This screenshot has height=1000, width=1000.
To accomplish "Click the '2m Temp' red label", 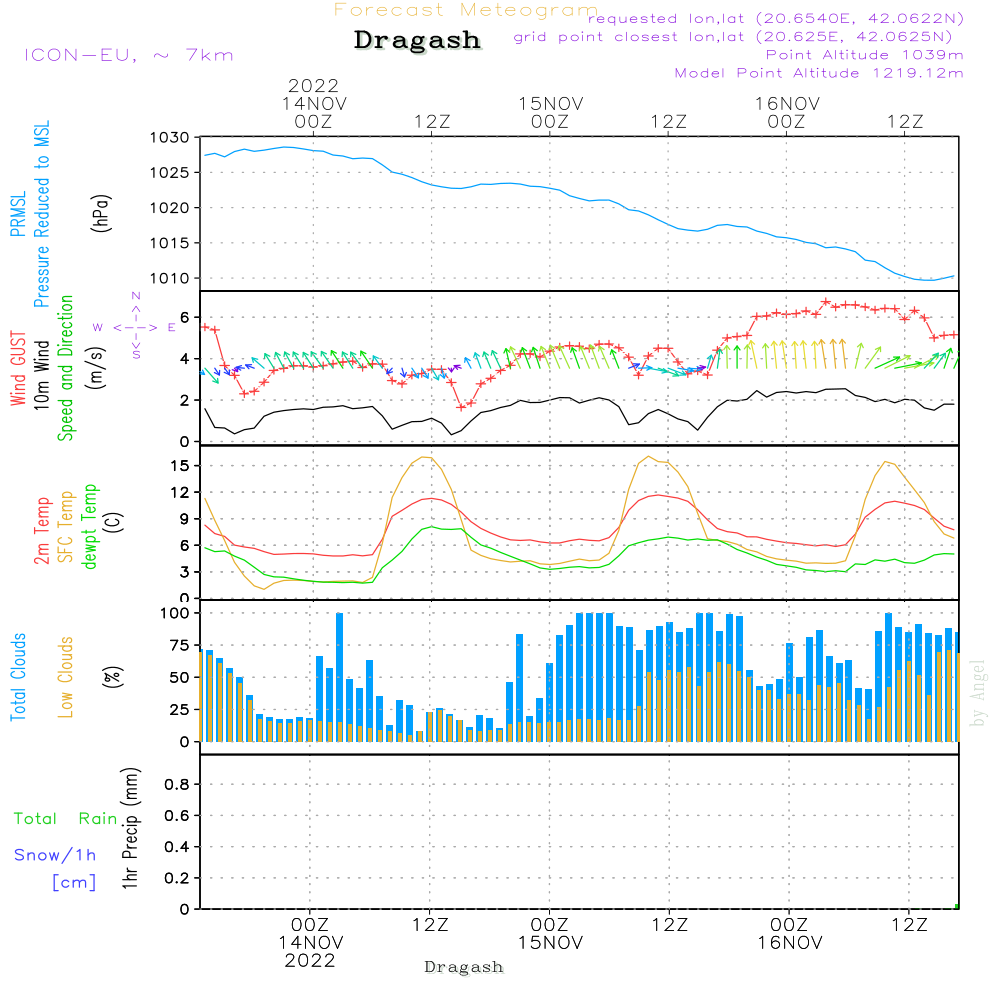I will coord(41,531).
